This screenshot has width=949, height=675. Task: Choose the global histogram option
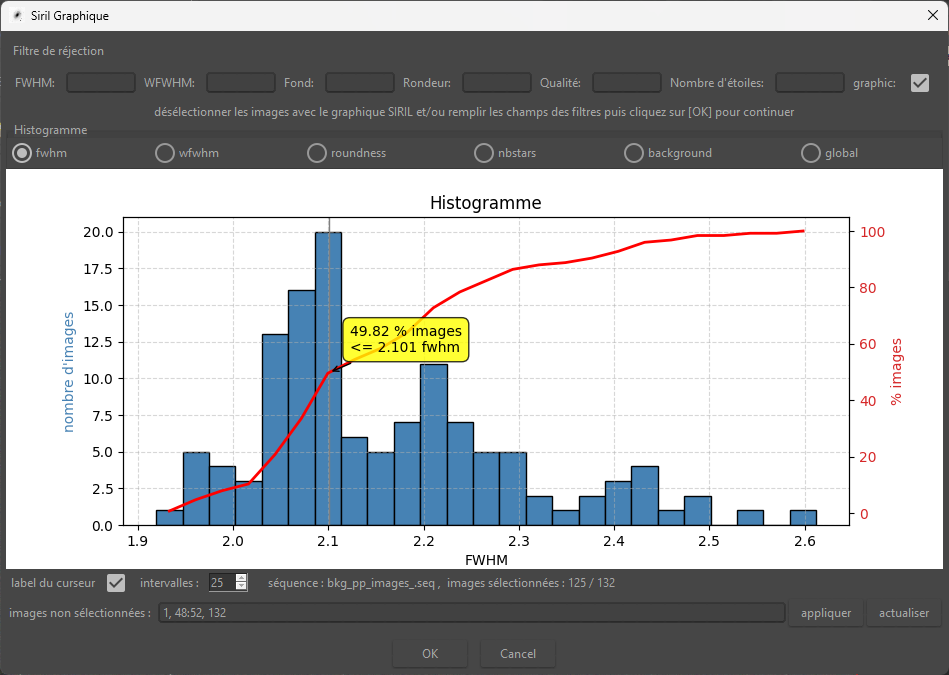point(810,153)
